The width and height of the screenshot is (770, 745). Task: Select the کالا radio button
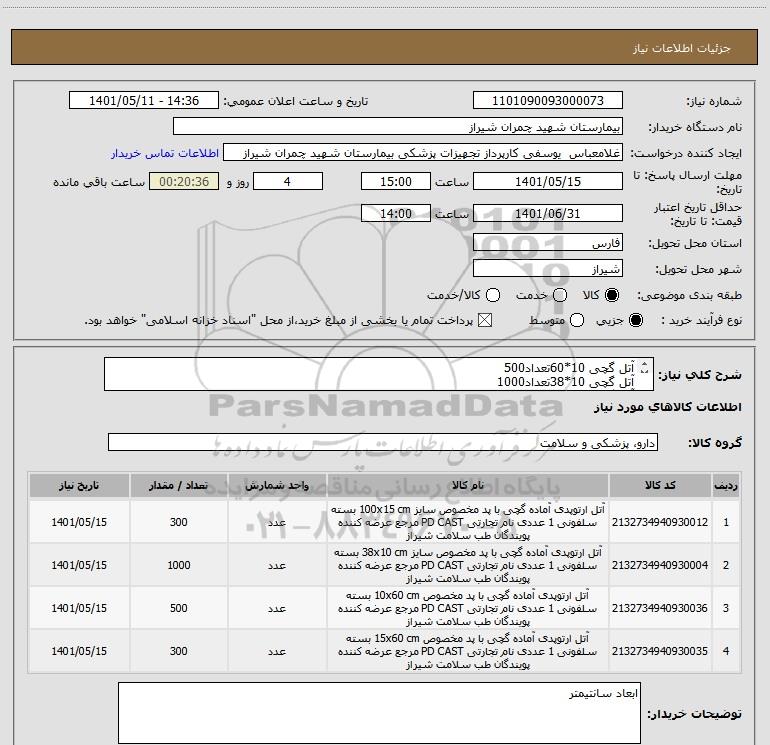click(612, 295)
